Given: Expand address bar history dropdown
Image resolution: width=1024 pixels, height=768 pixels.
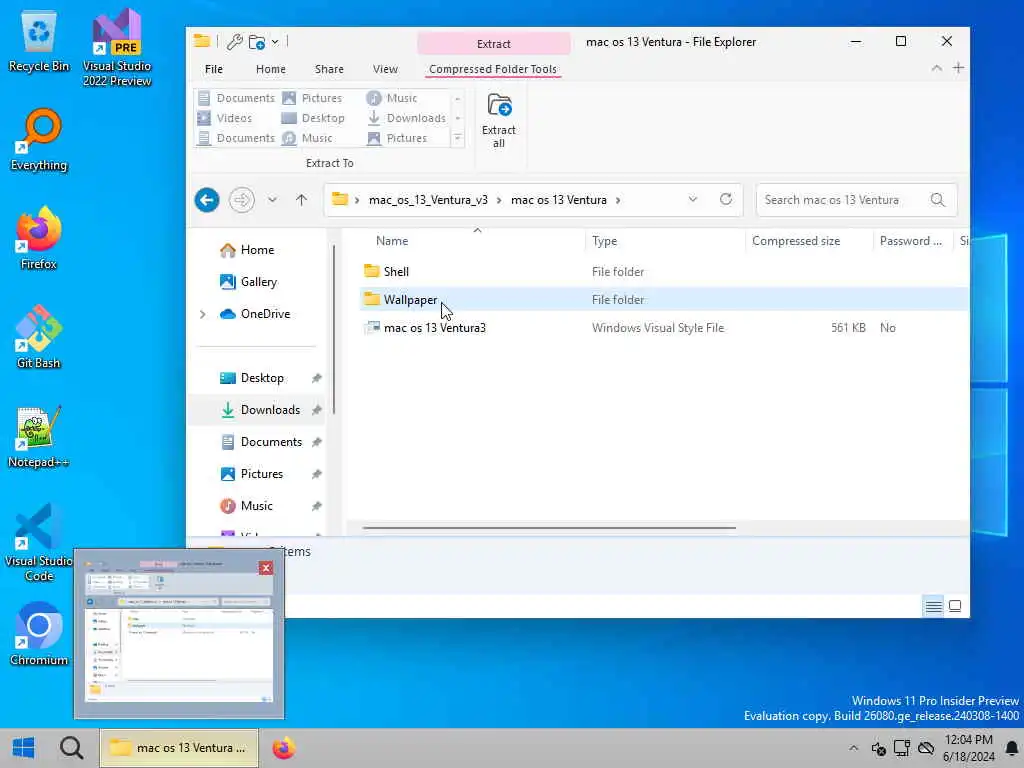Looking at the screenshot, I should click(x=693, y=200).
